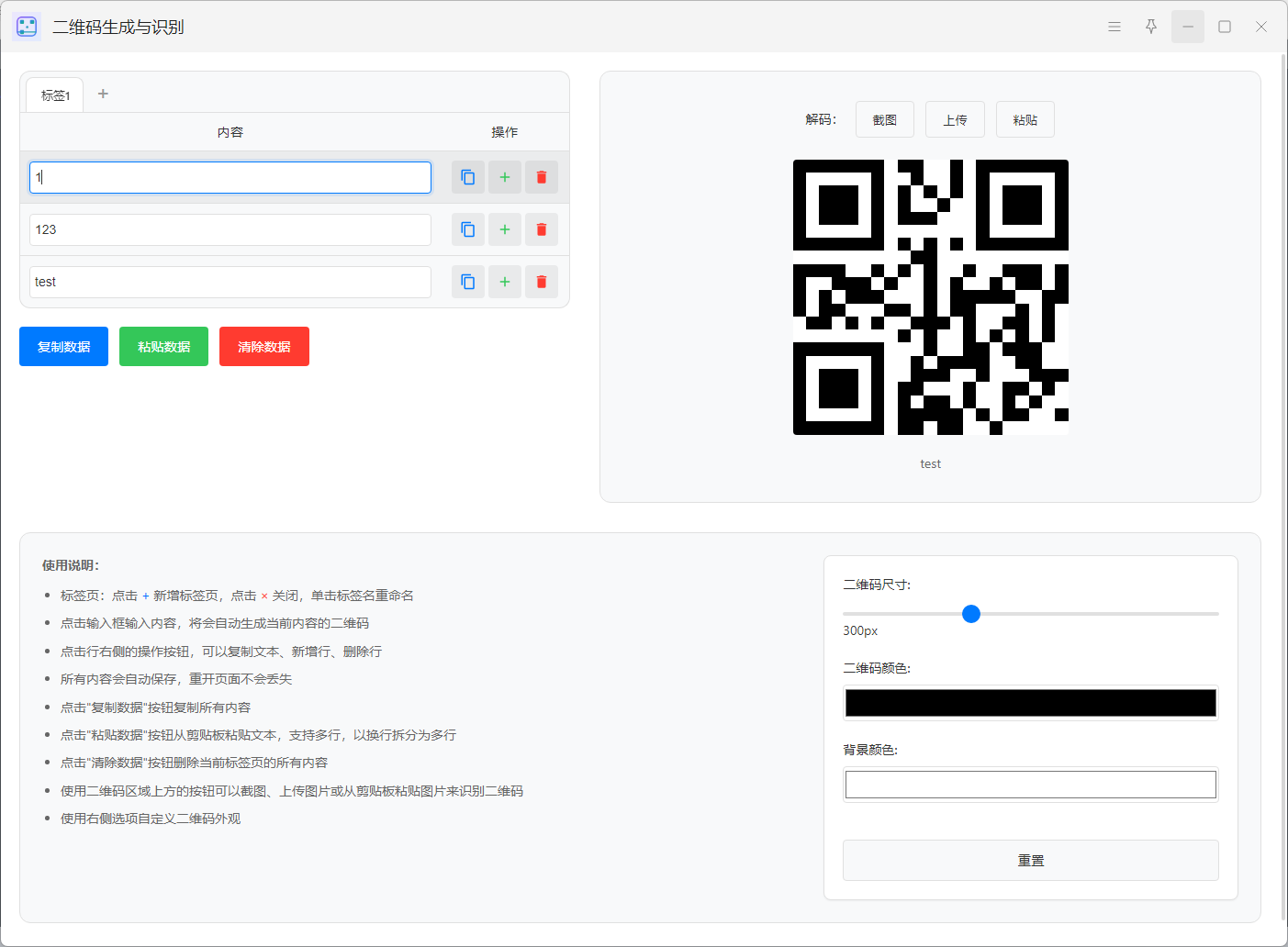Open the black QR code color swatch
The height and width of the screenshot is (947, 1288).
(x=1031, y=703)
